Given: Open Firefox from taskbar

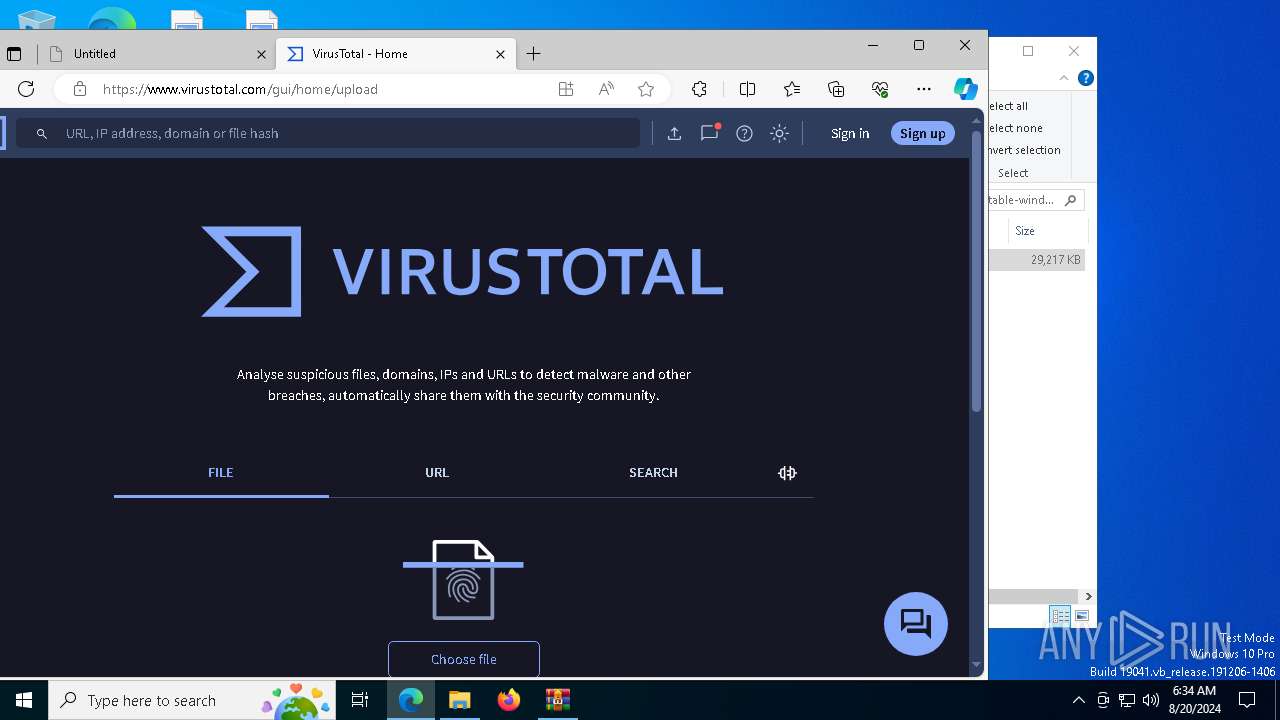Looking at the screenshot, I should [x=509, y=700].
